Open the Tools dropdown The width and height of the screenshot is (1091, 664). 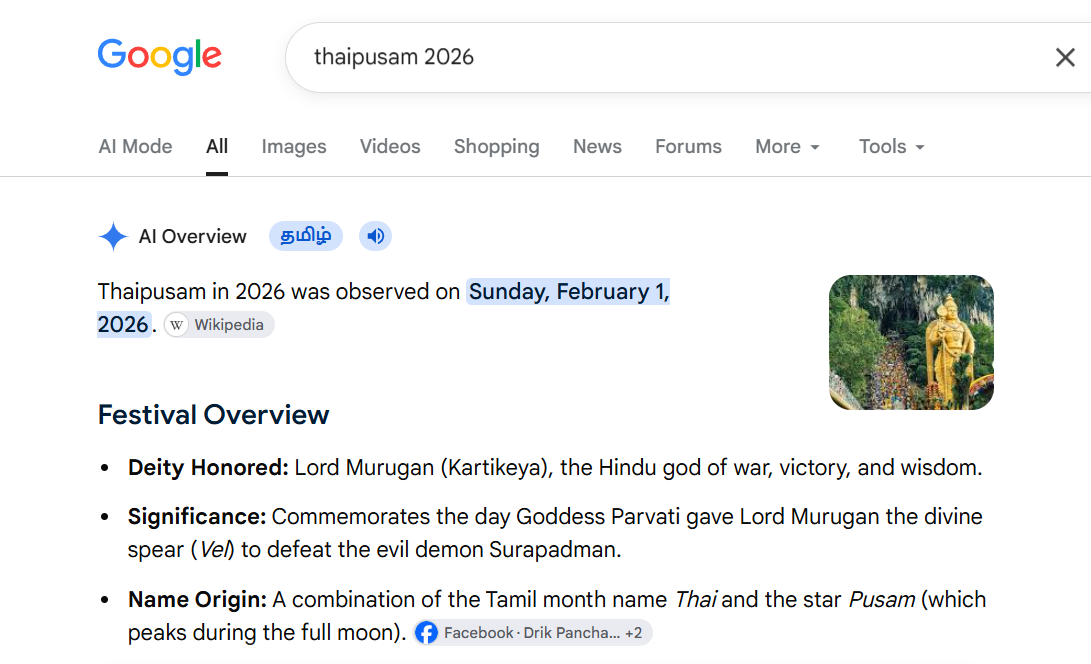pyautogui.click(x=891, y=147)
